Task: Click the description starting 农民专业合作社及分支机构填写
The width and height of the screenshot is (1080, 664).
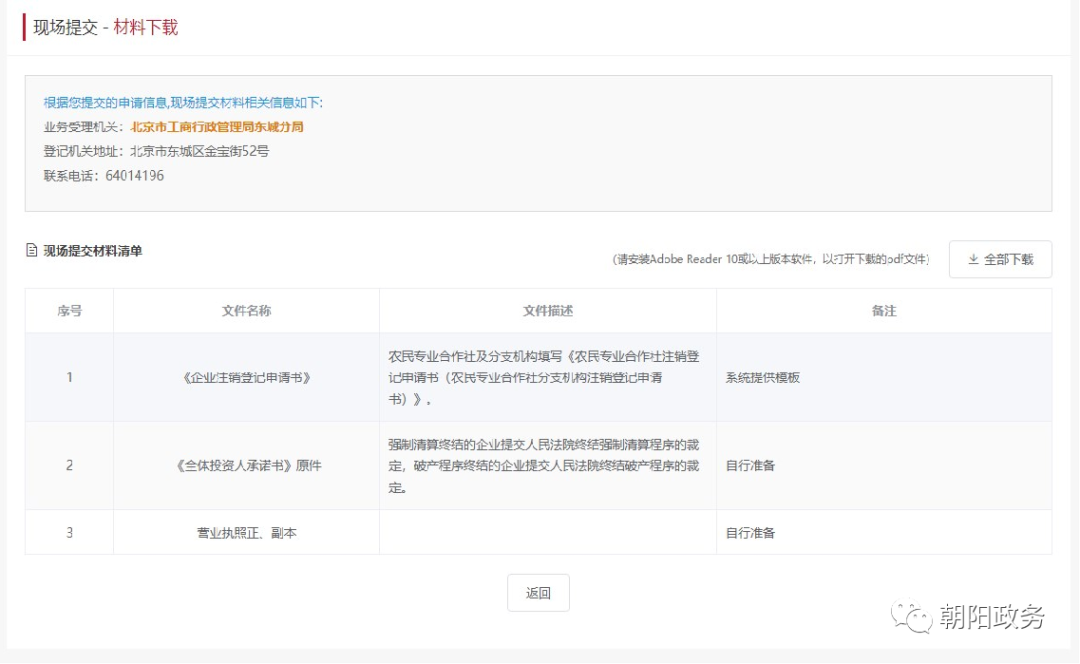Action: (x=544, y=377)
